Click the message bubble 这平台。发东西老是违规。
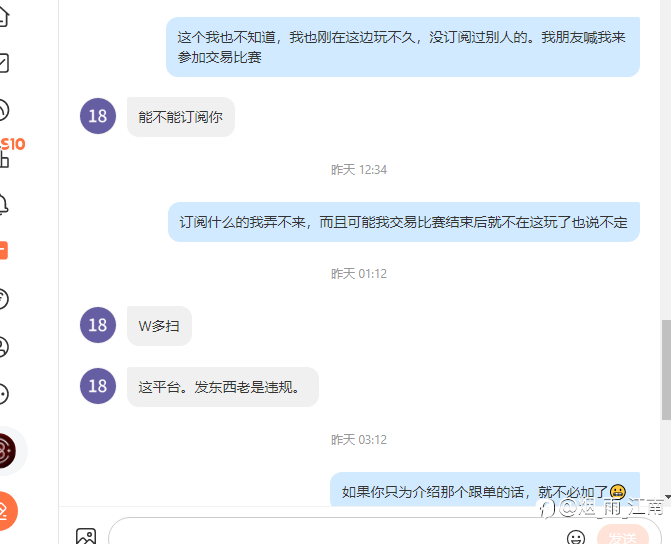The image size is (671, 544). (x=223, y=387)
